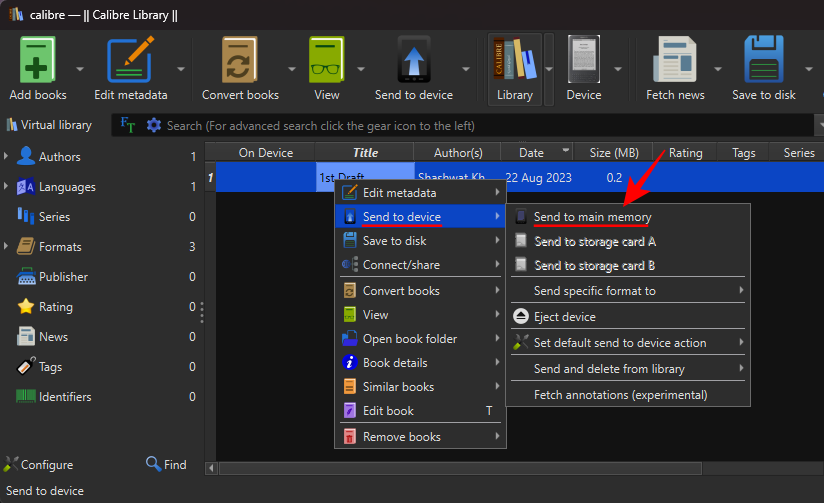
Task: Open Send to device toolbar dropdown arrow
Action: pyautogui.click(x=466, y=69)
